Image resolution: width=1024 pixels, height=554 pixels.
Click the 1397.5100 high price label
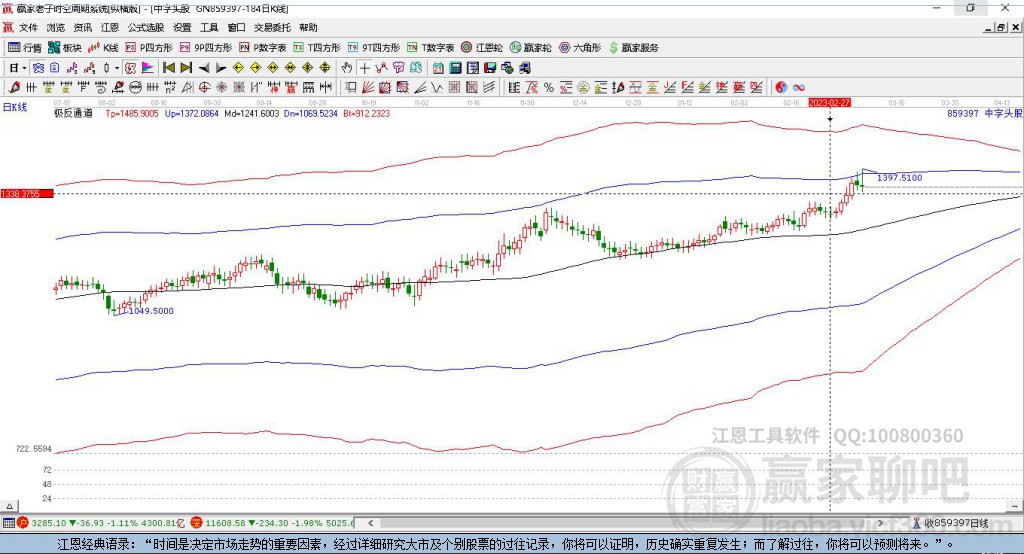click(899, 178)
